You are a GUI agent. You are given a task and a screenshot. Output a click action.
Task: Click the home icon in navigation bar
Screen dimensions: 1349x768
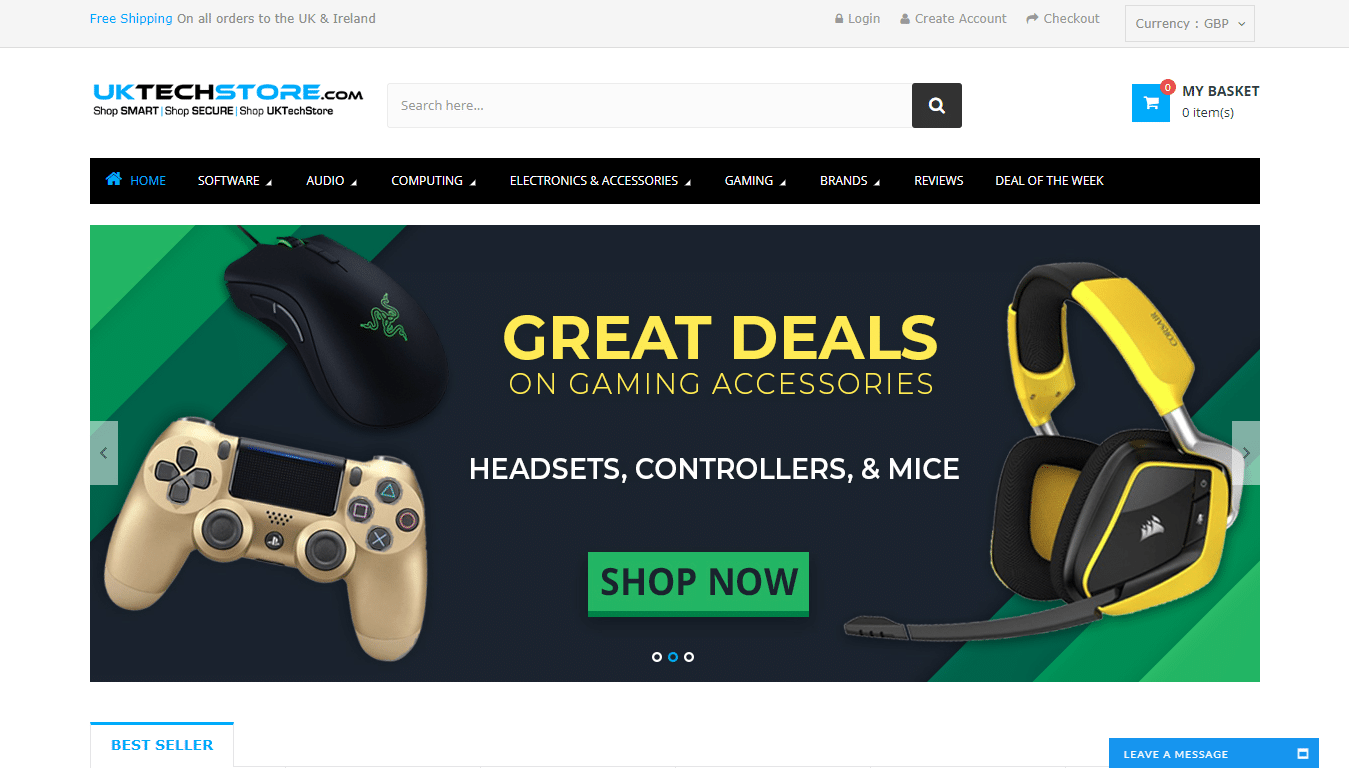click(113, 180)
